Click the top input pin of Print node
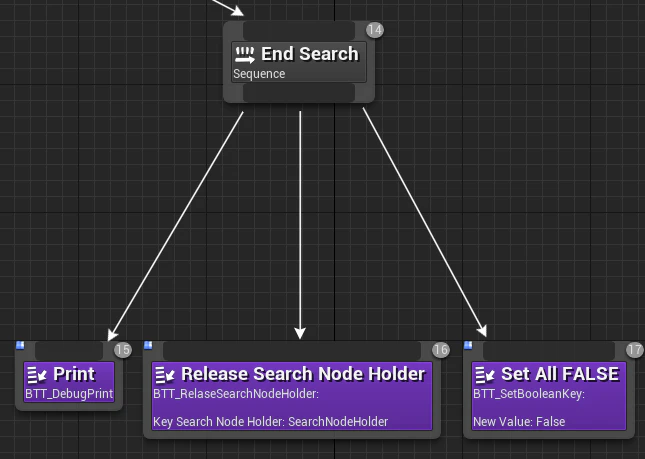Image resolution: width=645 pixels, height=459 pixels. [x=69, y=351]
